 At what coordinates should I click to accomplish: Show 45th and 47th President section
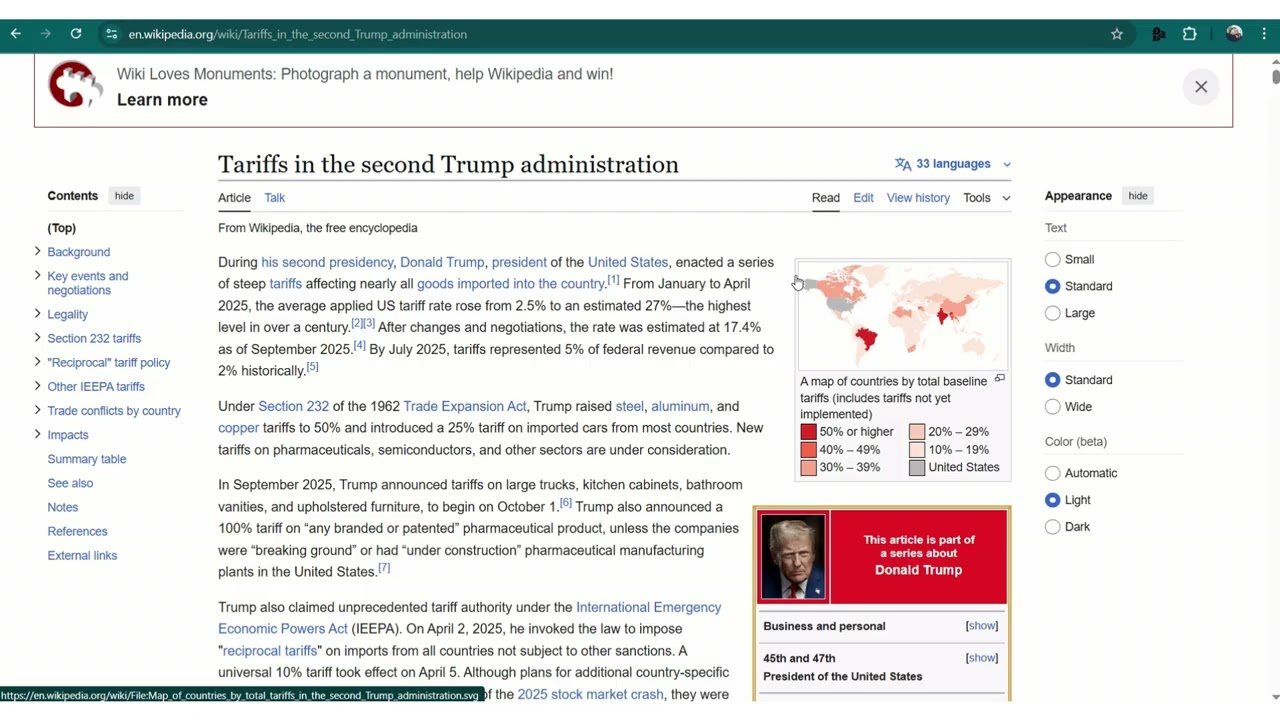point(981,658)
